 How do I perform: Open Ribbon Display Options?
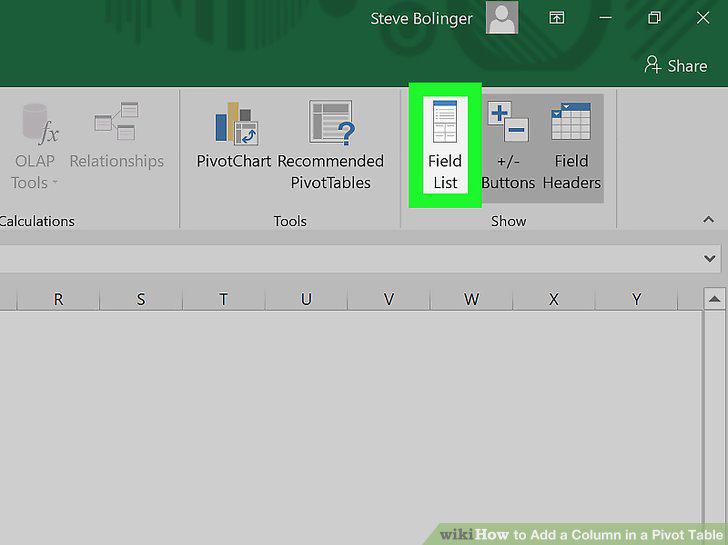557,18
